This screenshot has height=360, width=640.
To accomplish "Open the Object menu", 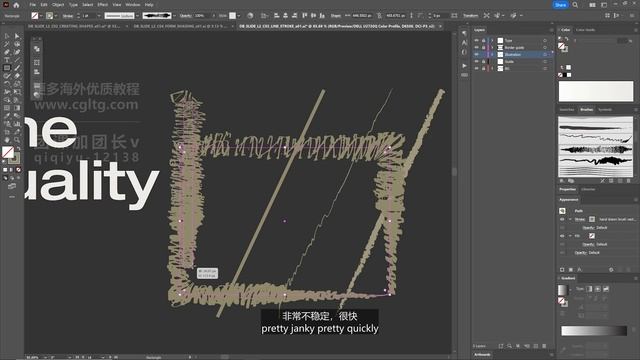I will 58,5.
